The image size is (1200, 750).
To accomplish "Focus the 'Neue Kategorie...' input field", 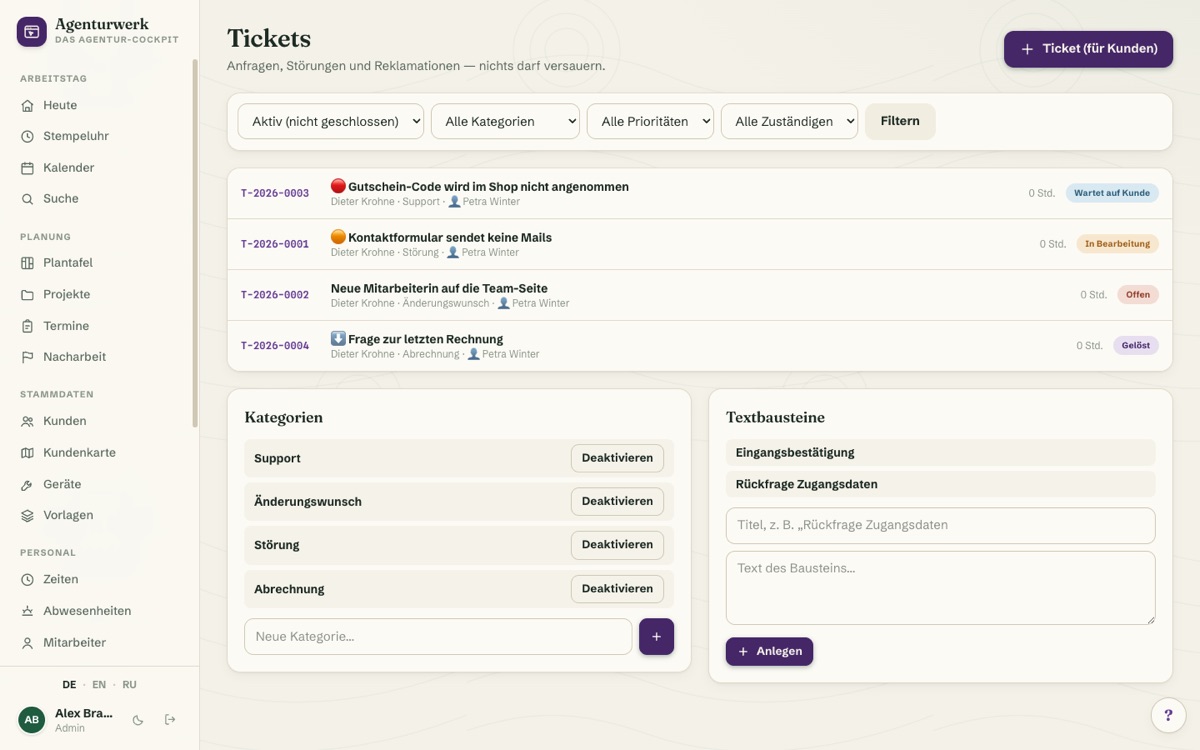I will [x=438, y=637].
